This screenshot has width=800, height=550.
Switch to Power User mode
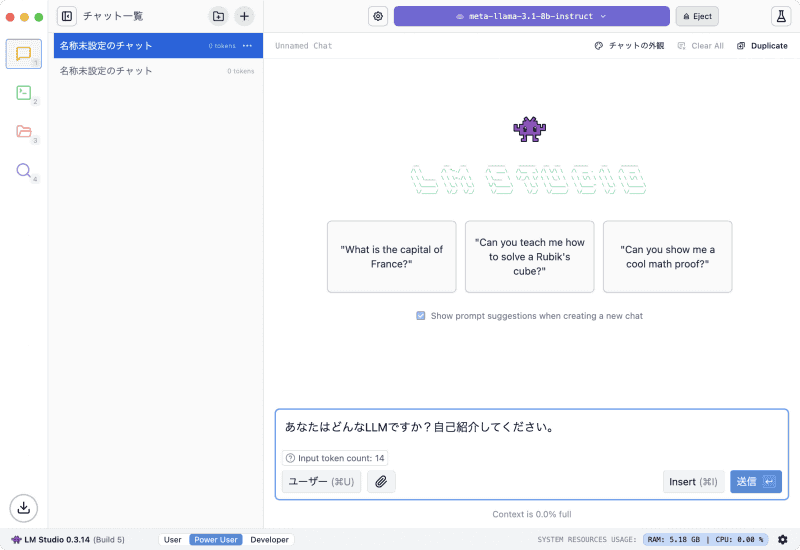tap(216, 539)
